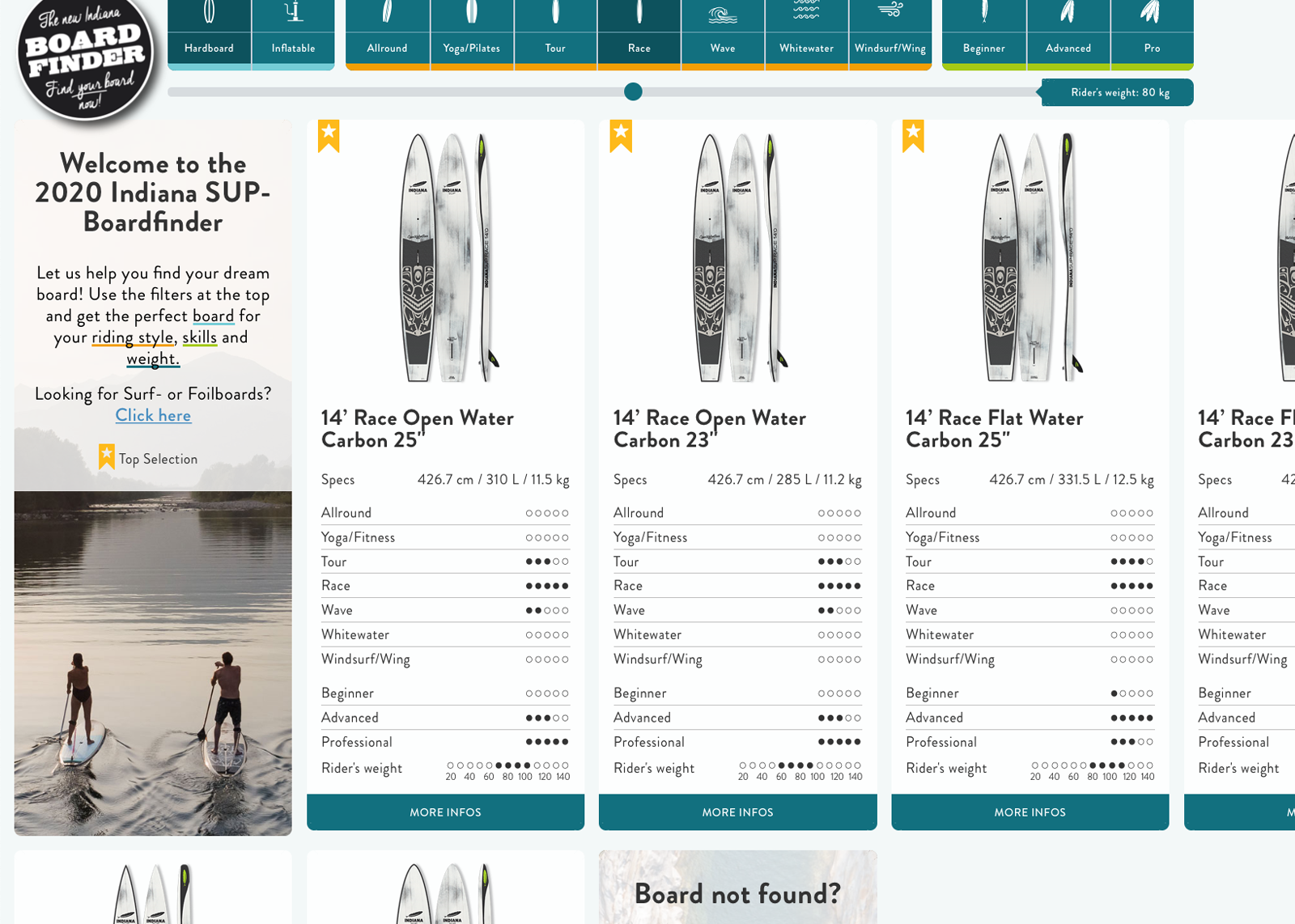1295x924 pixels.
Task: Open More Infos for Open Water Carbon 25"
Action: (x=445, y=812)
